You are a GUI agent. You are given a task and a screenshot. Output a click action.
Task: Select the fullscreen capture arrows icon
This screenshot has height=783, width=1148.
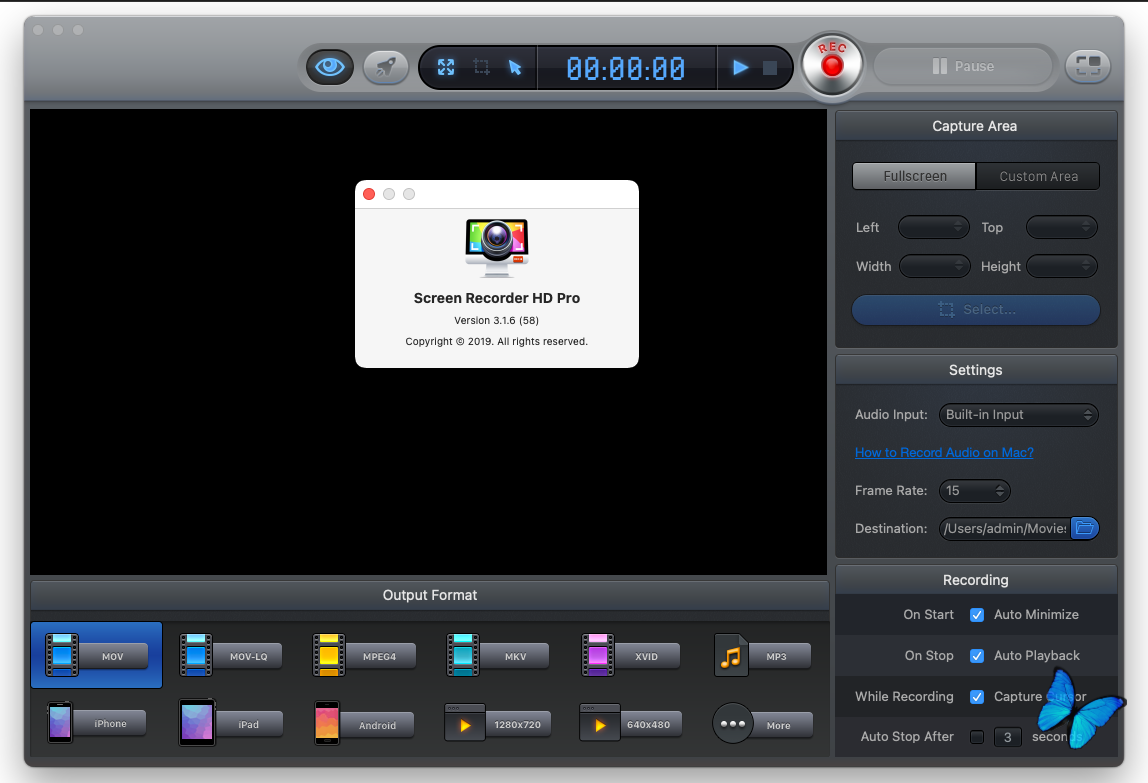tap(446, 67)
